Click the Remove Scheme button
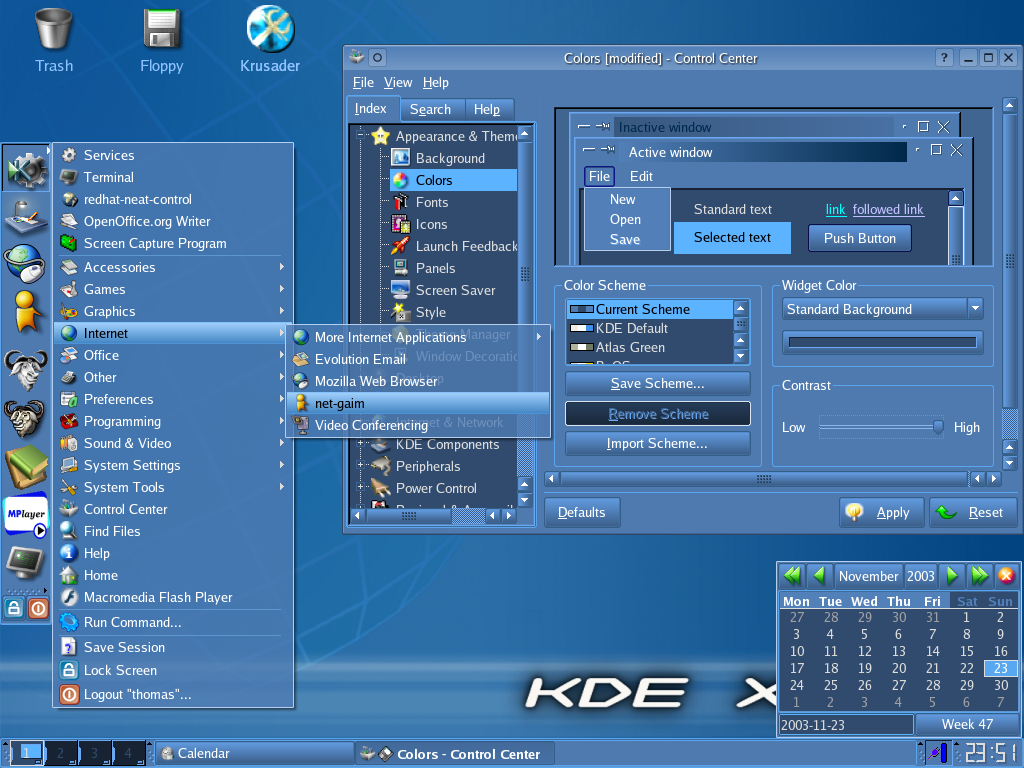This screenshot has height=768, width=1024. 658,413
